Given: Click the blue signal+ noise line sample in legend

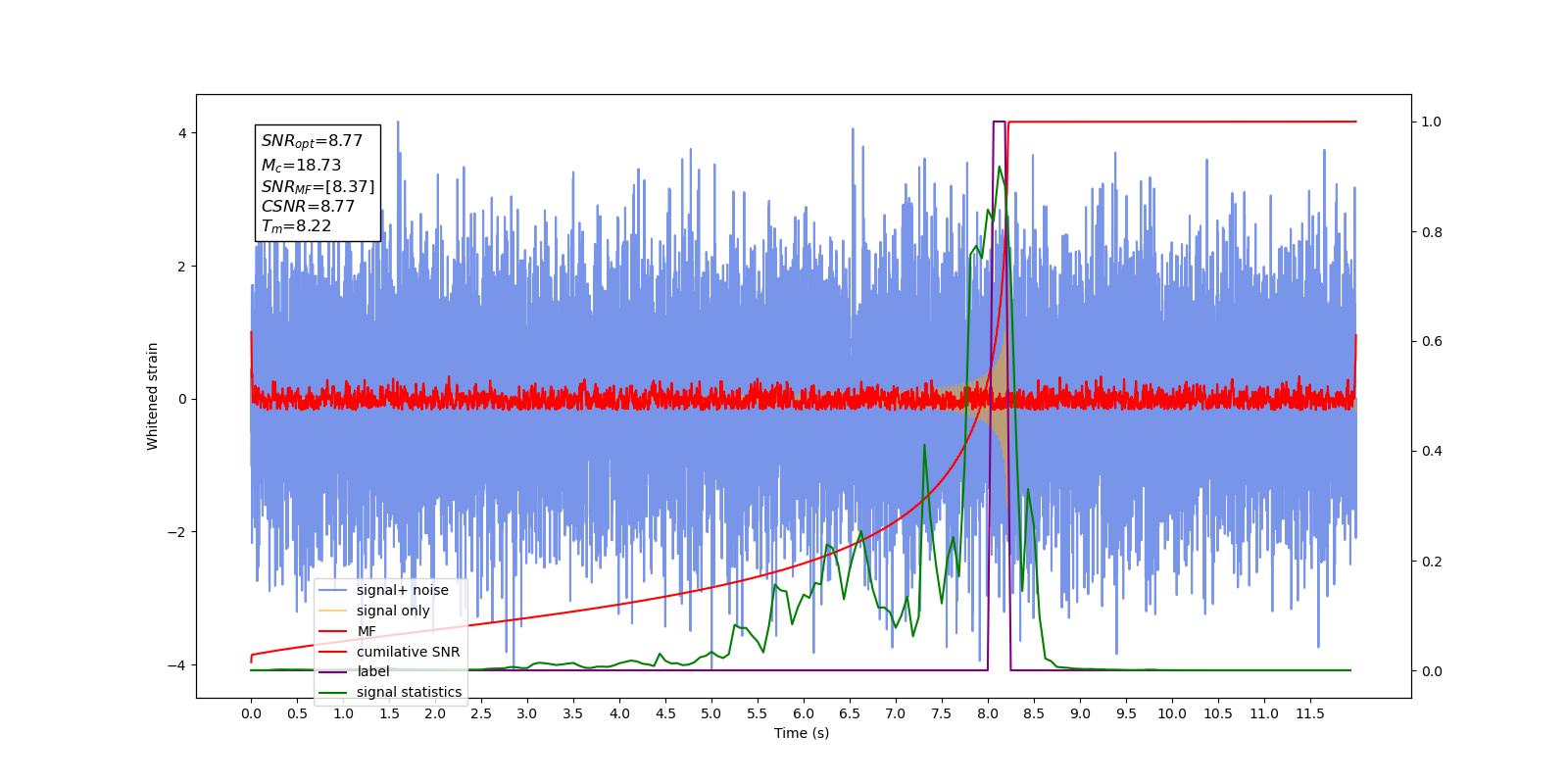Looking at the screenshot, I should coord(334,590).
